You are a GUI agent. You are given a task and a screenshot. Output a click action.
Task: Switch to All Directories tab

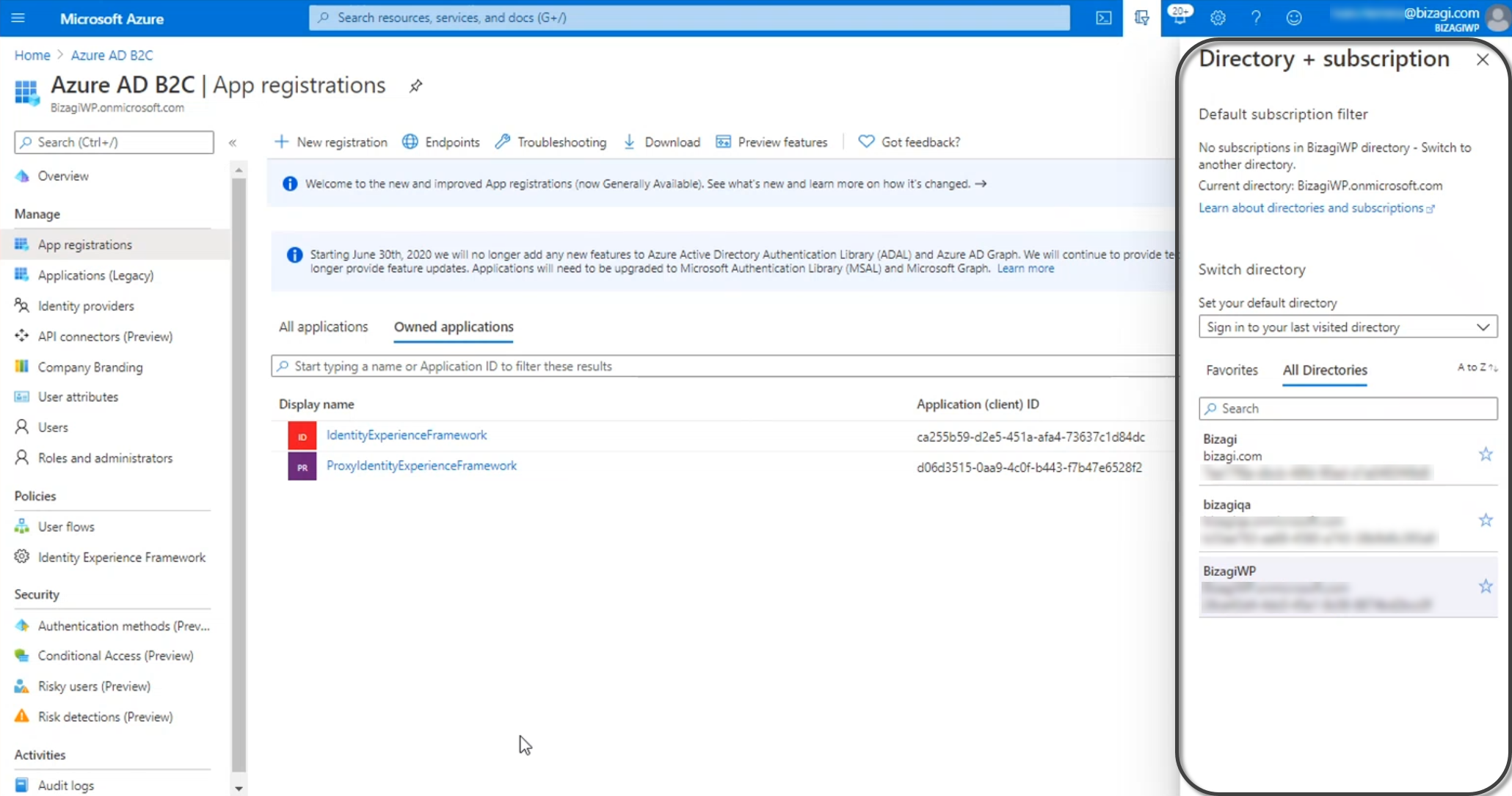[x=1325, y=370]
